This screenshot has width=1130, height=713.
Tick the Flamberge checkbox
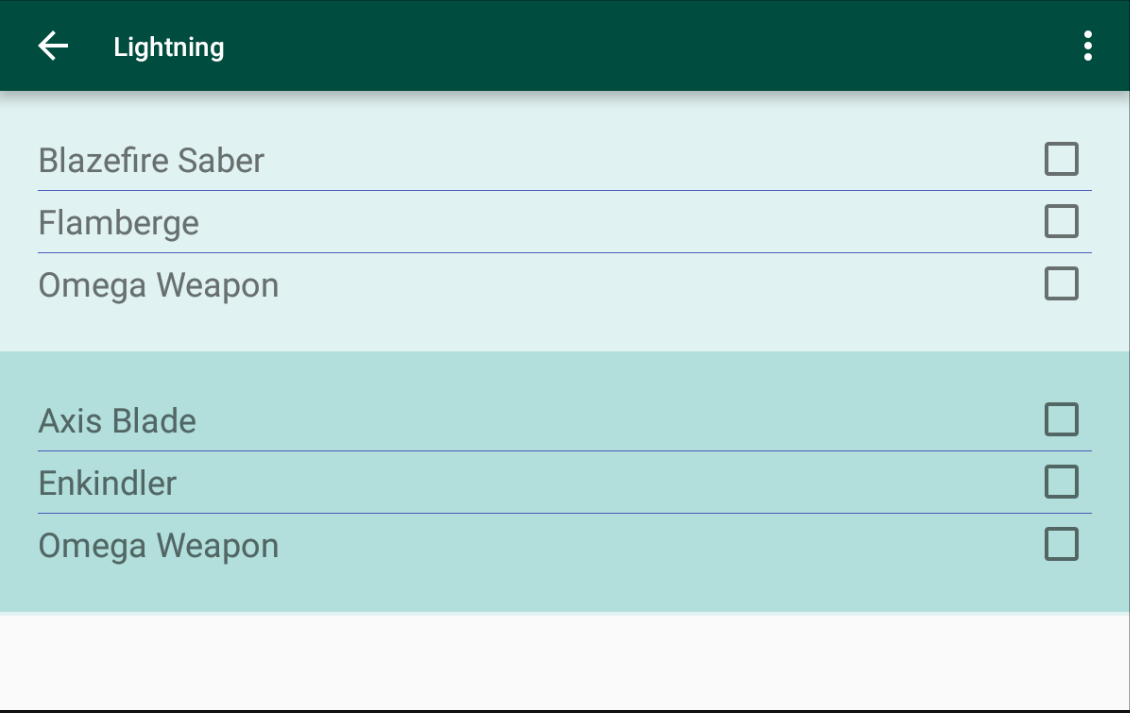[1061, 221]
